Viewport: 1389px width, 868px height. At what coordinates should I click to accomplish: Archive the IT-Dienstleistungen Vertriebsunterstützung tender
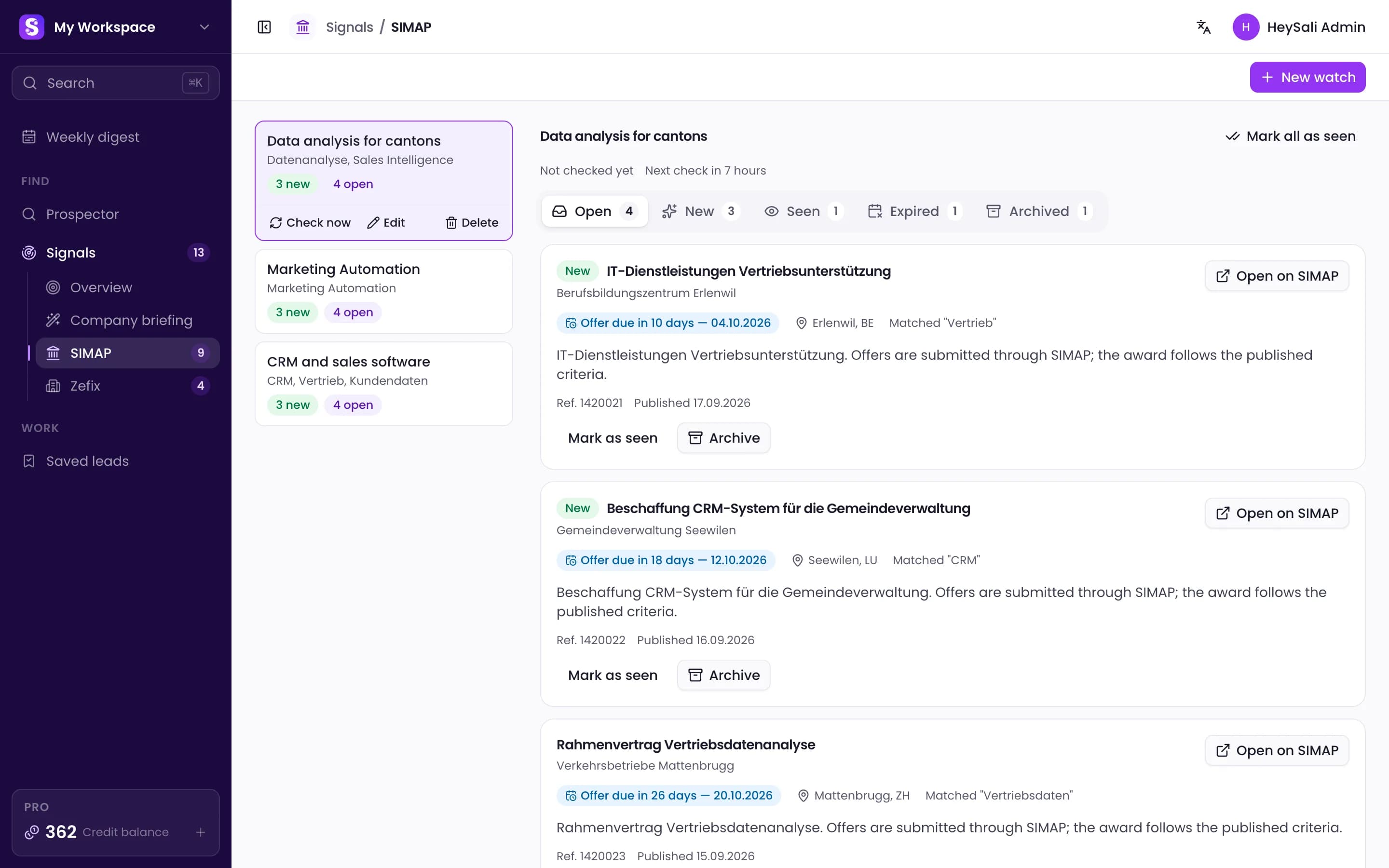[x=724, y=438]
